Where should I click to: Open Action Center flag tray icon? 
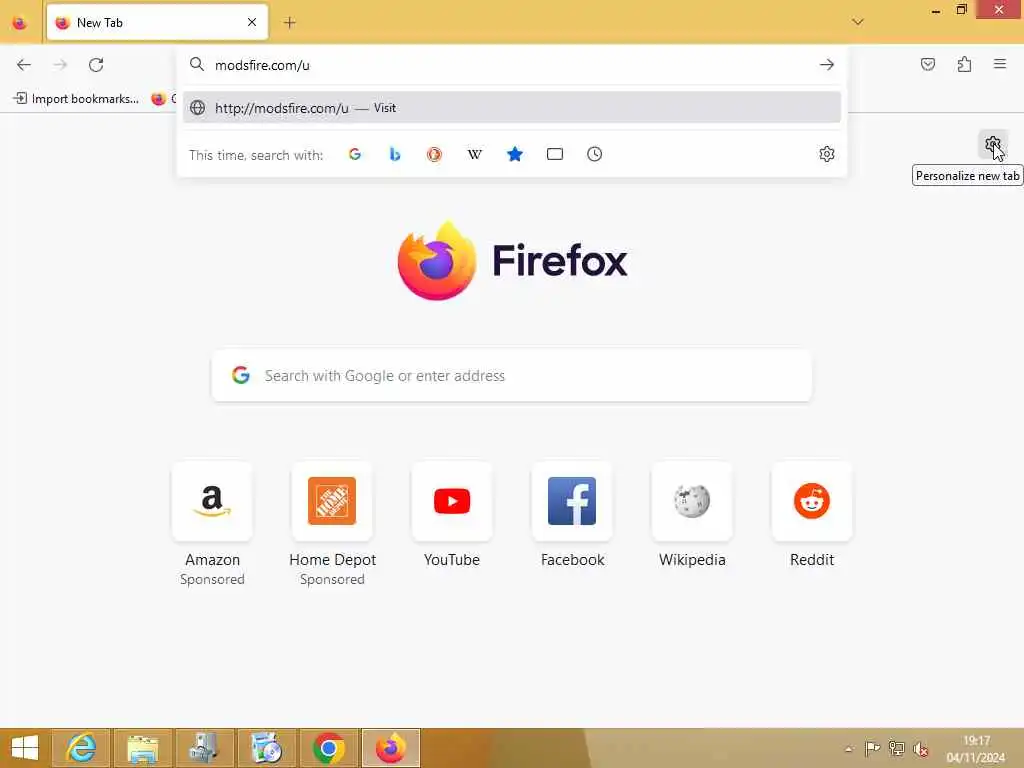tap(872, 749)
